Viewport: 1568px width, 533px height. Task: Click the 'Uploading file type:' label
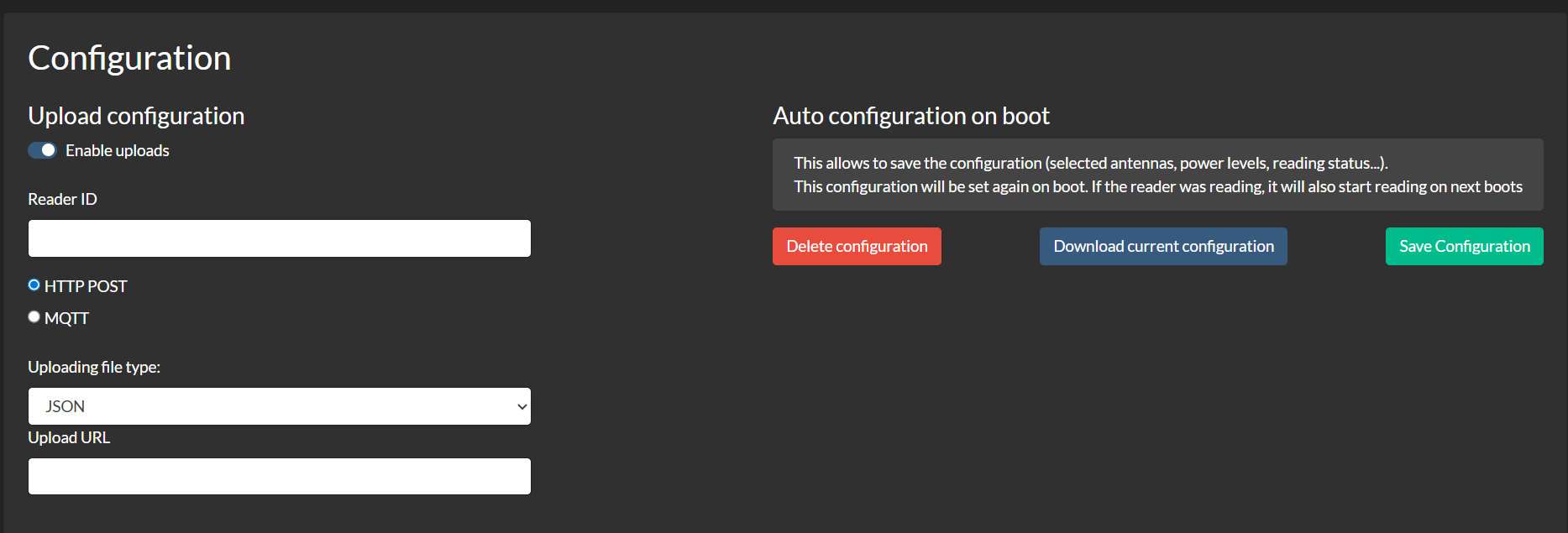[94, 367]
